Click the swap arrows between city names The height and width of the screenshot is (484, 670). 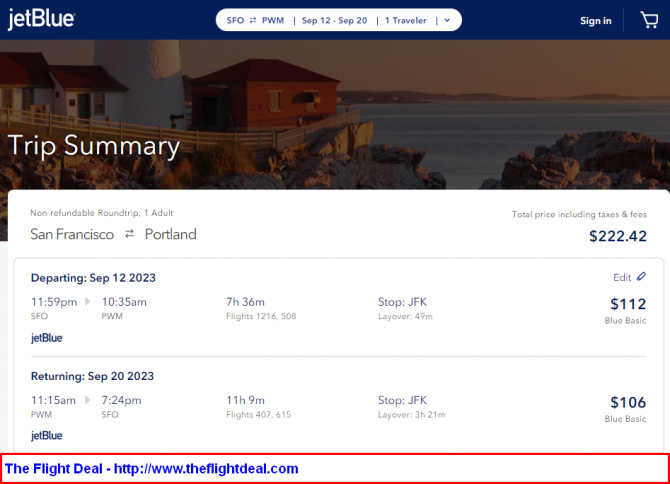(x=129, y=234)
